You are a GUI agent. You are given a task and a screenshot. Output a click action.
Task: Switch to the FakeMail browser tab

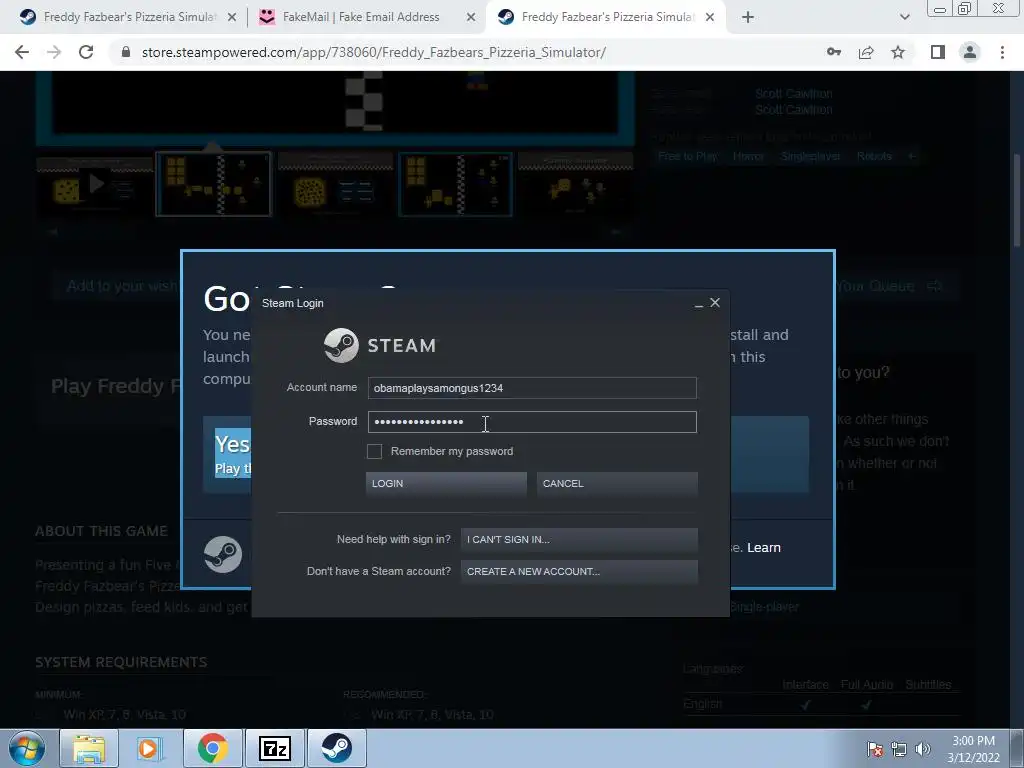pos(361,17)
